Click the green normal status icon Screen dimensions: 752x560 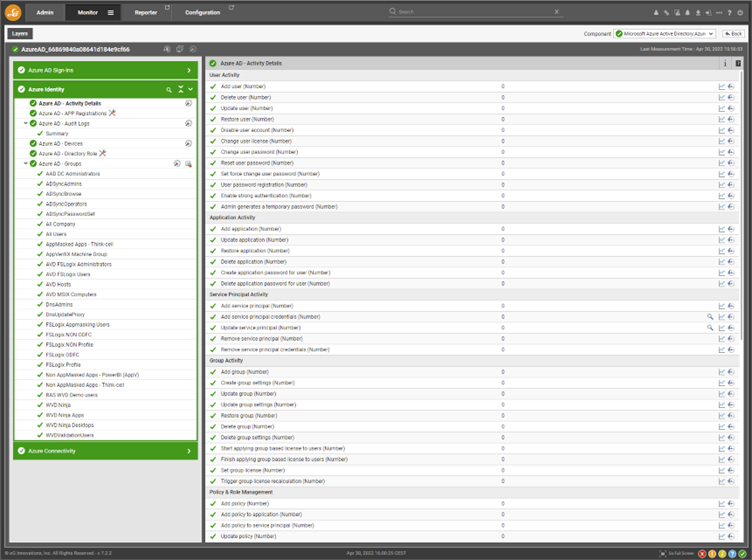[x=742, y=554]
